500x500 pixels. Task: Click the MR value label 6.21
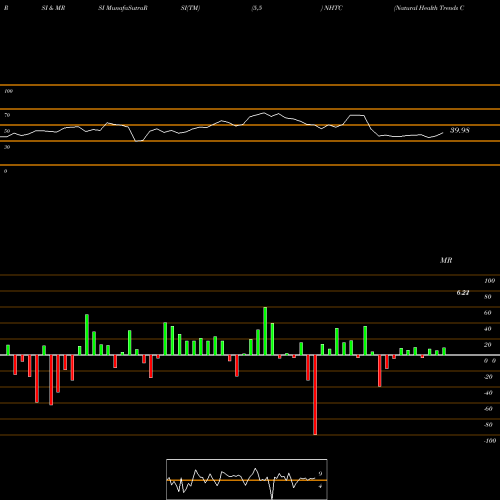click(463, 293)
